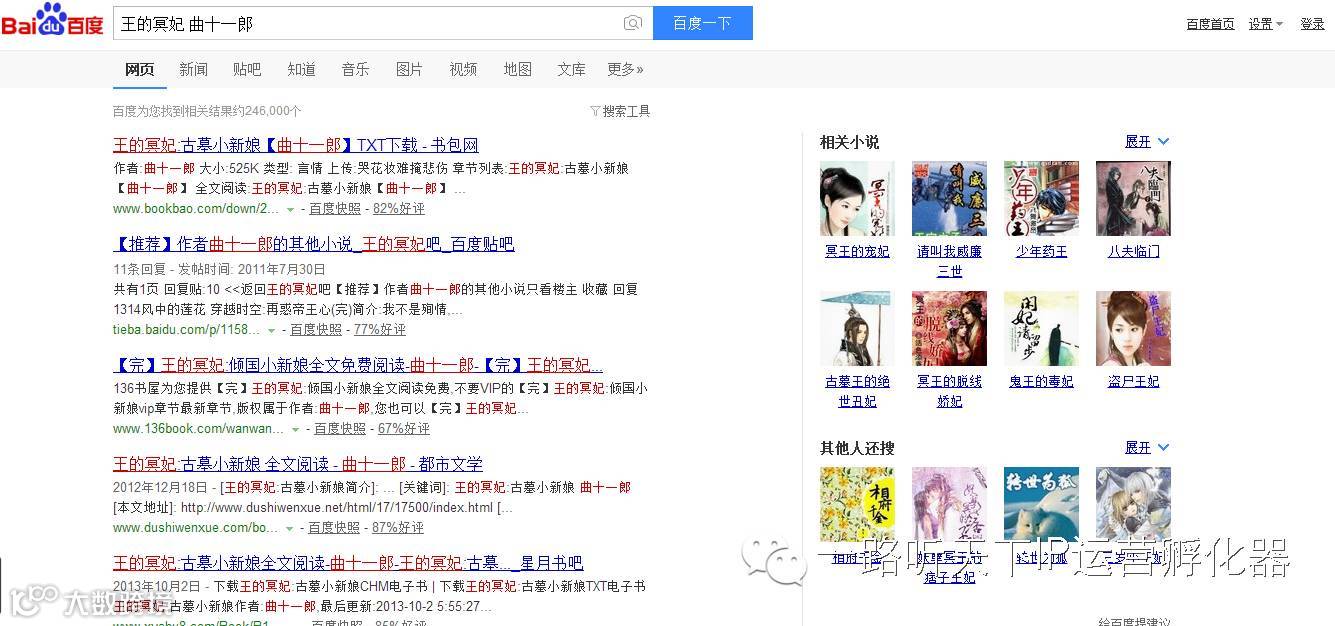This screenshot has width=1335, height=626.
Task: Click the Baidu logo
Action: point(52,21)
